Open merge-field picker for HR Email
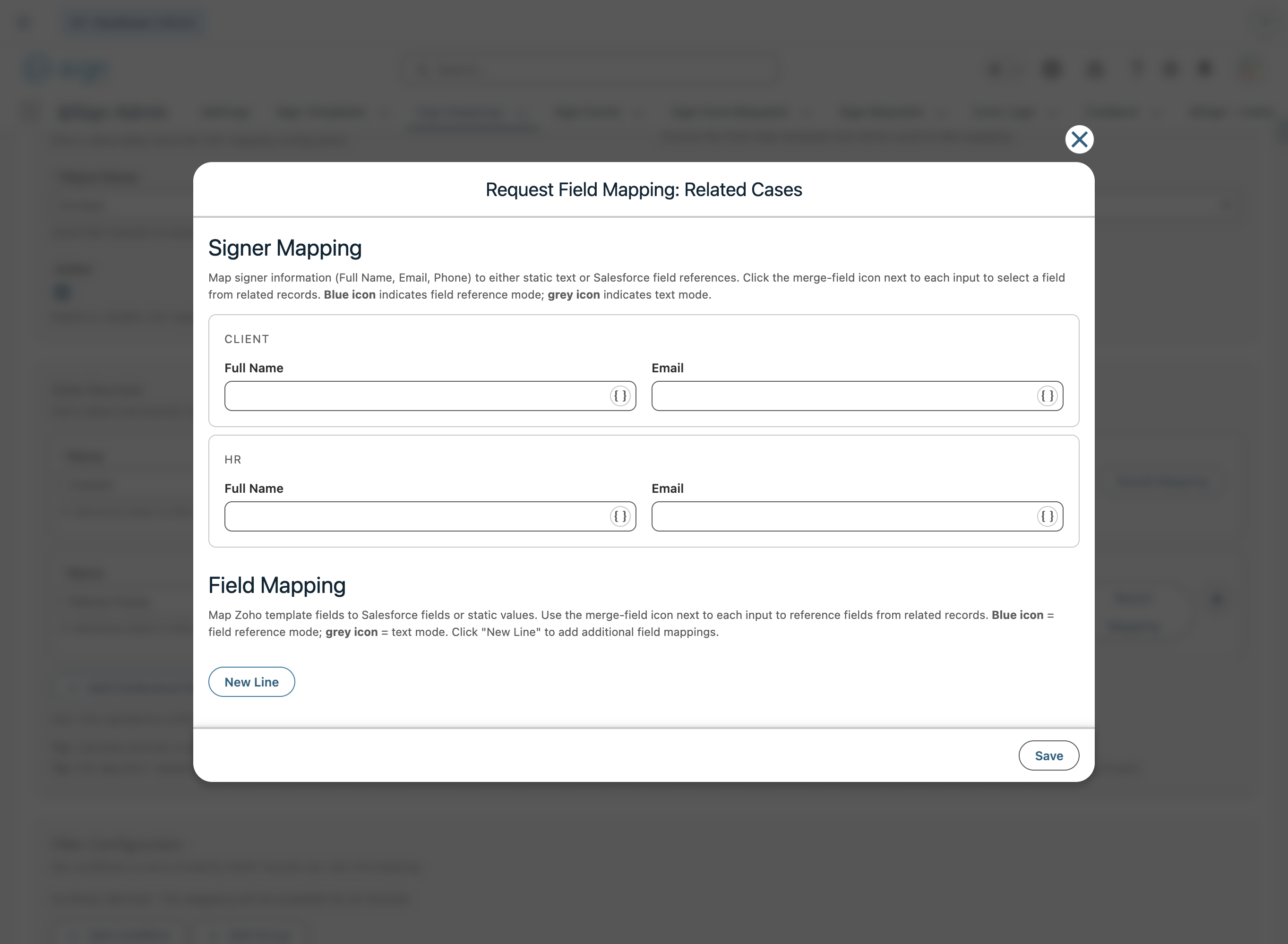Screen dimensions: 1288x944 tap(1047, 516)
